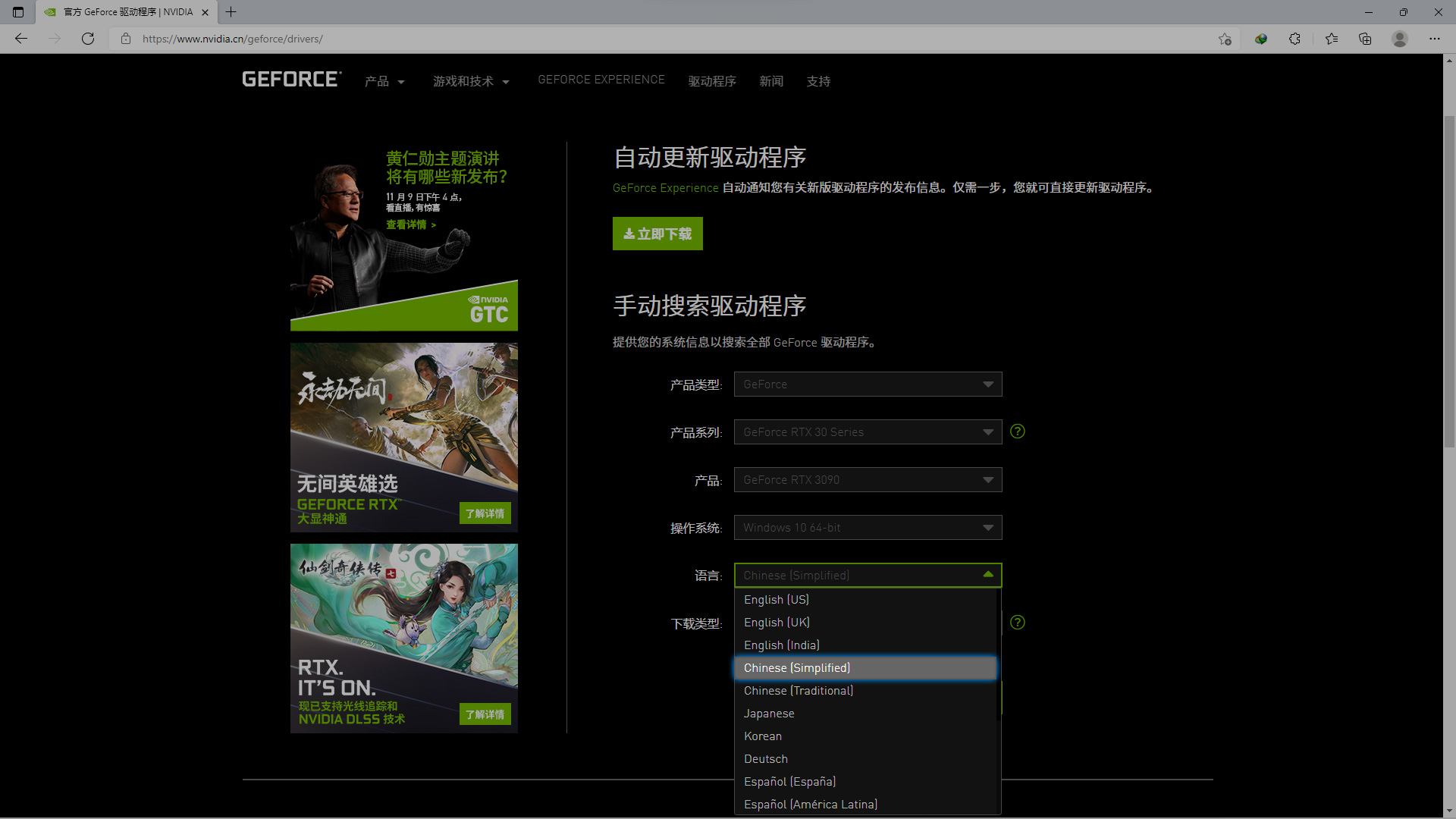Image resolution: width=1456 pixels, height=819 pixels.
Task: Click the browser back arrow
Action: tap(21, 39)
